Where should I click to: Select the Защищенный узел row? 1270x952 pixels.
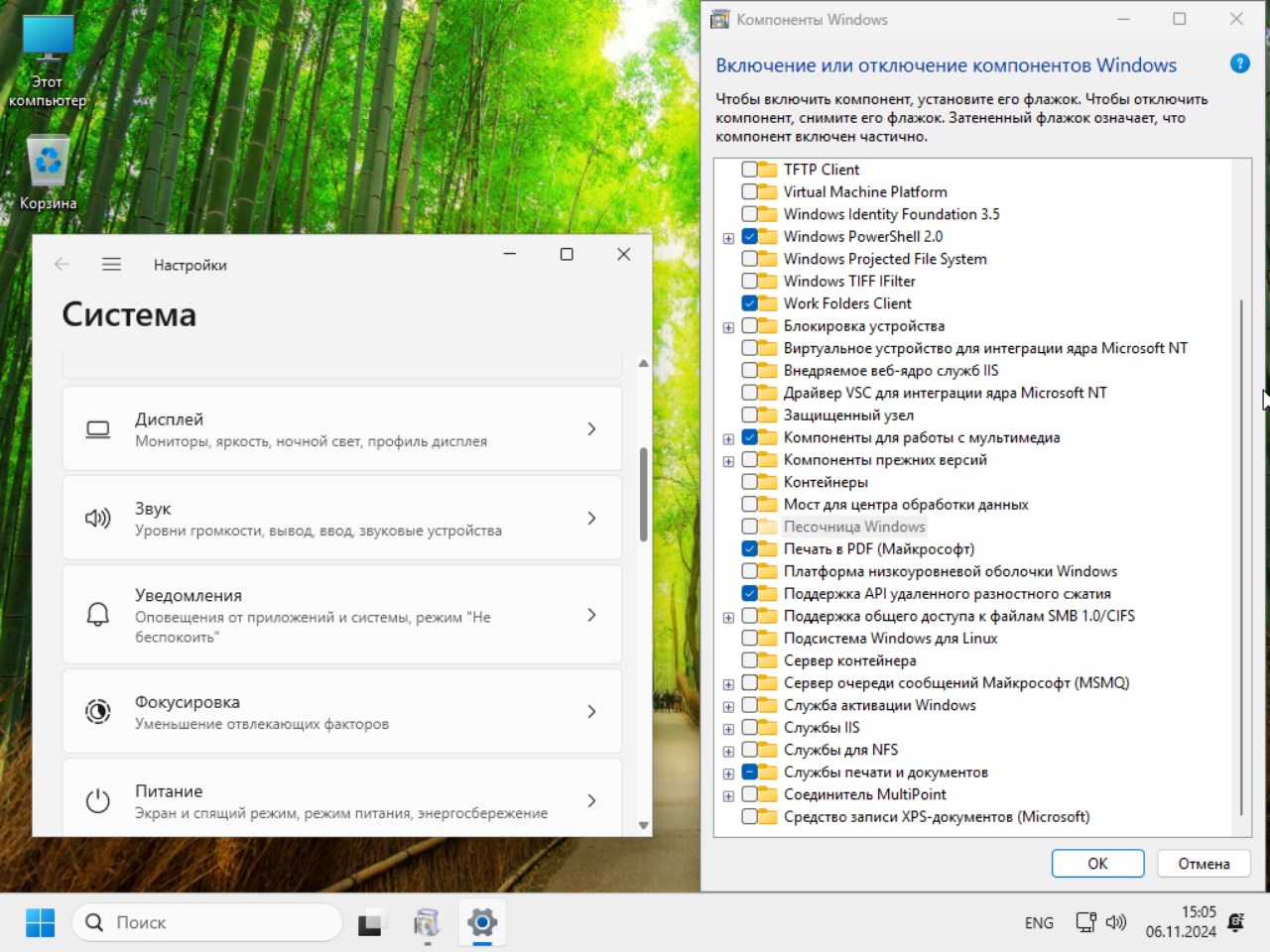tap(848, 415)
